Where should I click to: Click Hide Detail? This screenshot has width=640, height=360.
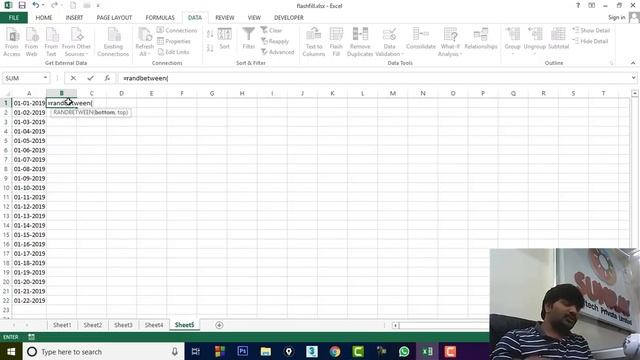click(x=591, y=41)
